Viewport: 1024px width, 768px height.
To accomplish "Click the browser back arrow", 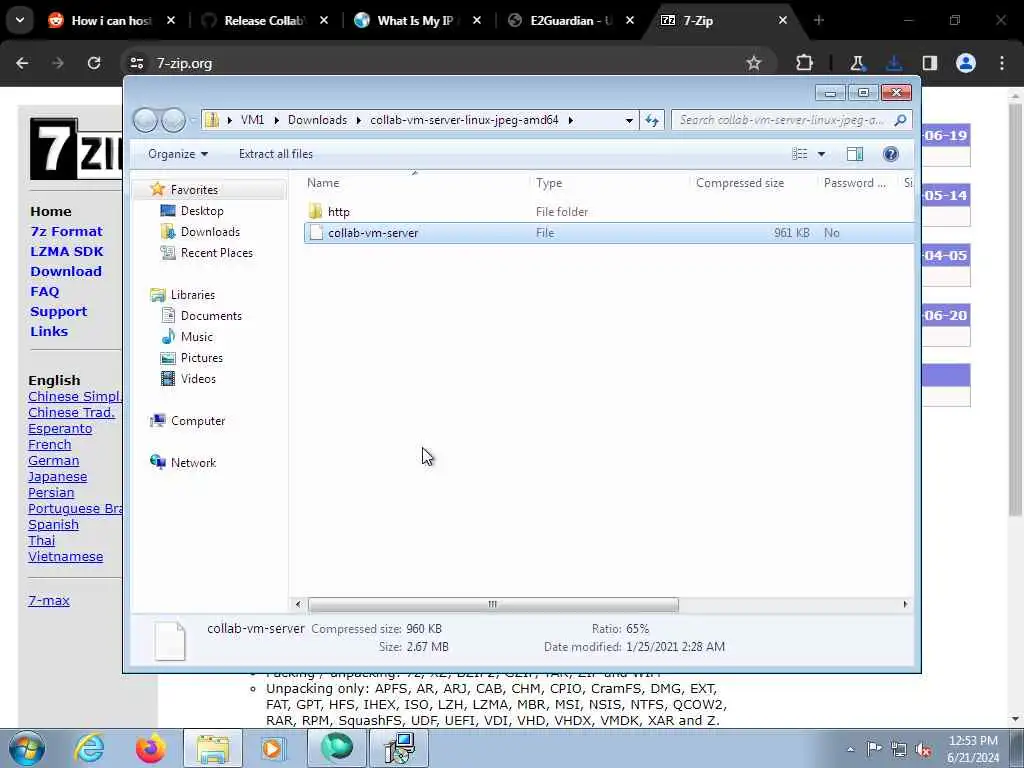I will (x=22, y=63).
